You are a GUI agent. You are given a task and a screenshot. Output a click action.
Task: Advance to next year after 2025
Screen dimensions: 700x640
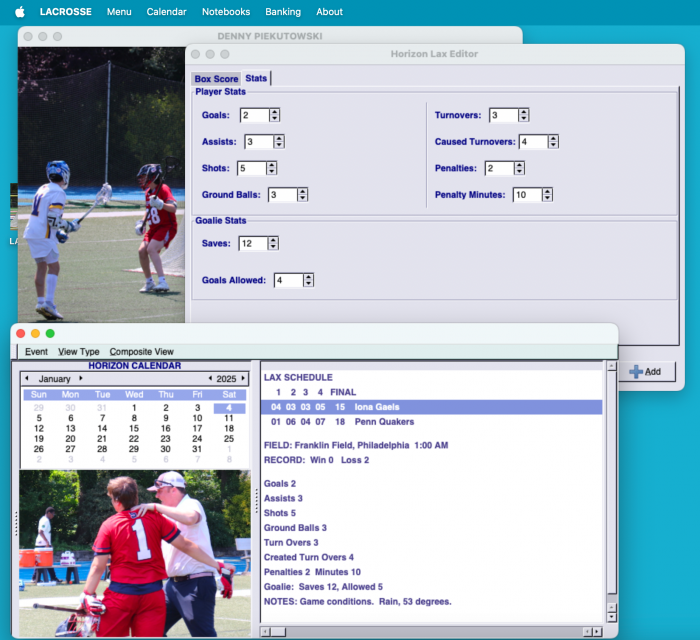(x=244, y=379)
